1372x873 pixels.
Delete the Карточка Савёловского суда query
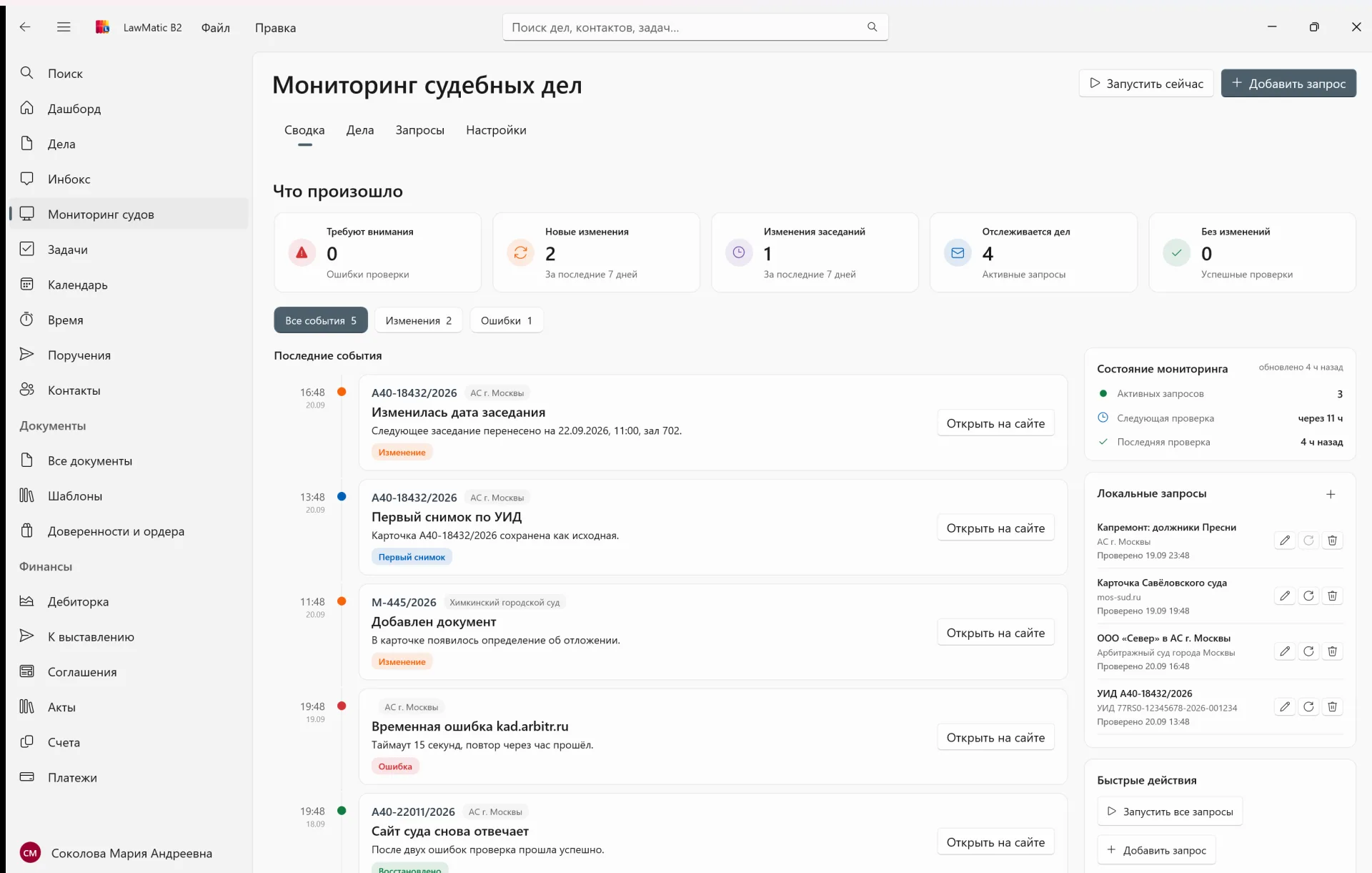point(1332,596)
